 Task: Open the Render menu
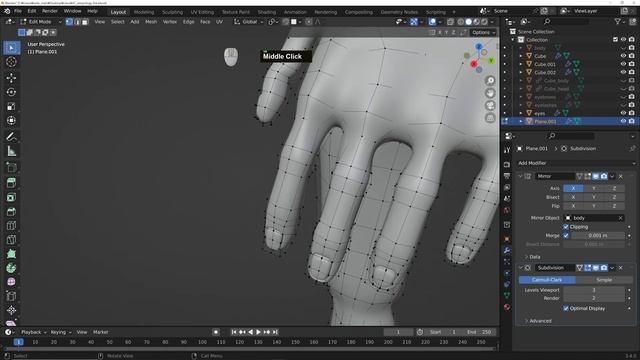(x=50, y=11)
